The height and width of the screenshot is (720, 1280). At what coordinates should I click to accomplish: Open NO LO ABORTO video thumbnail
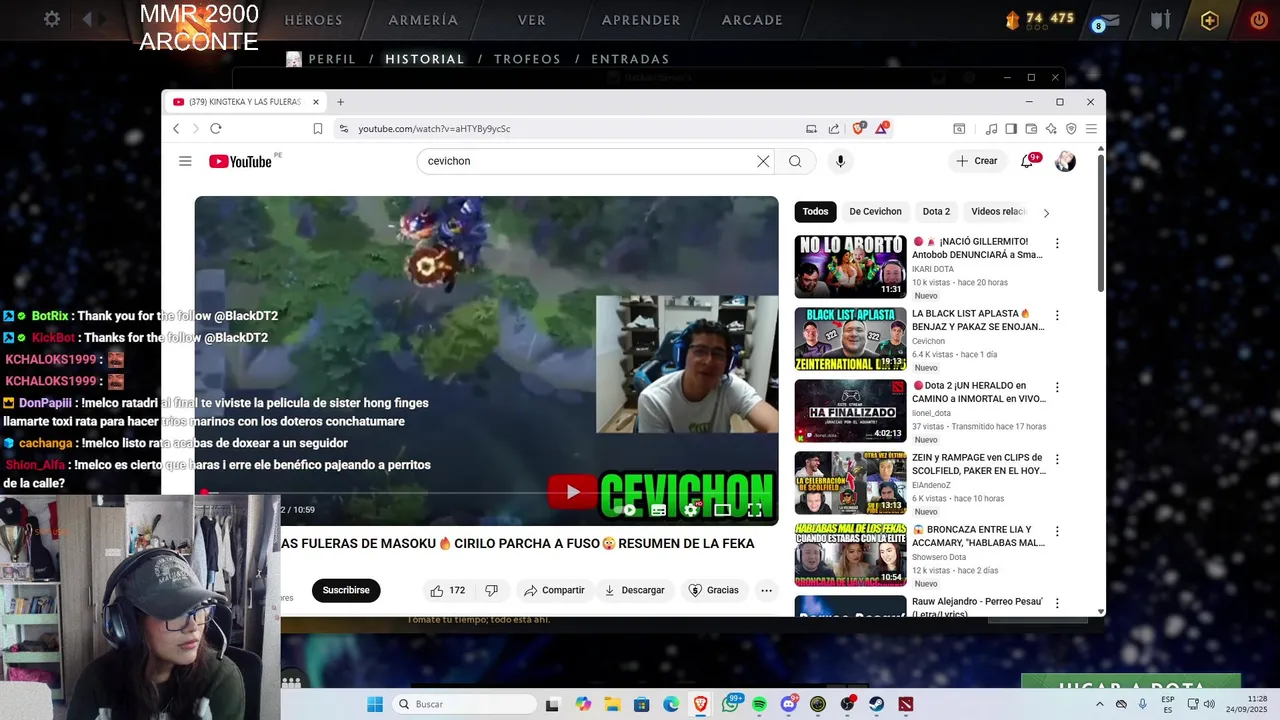pyautogui.click(x=850, y=267)
